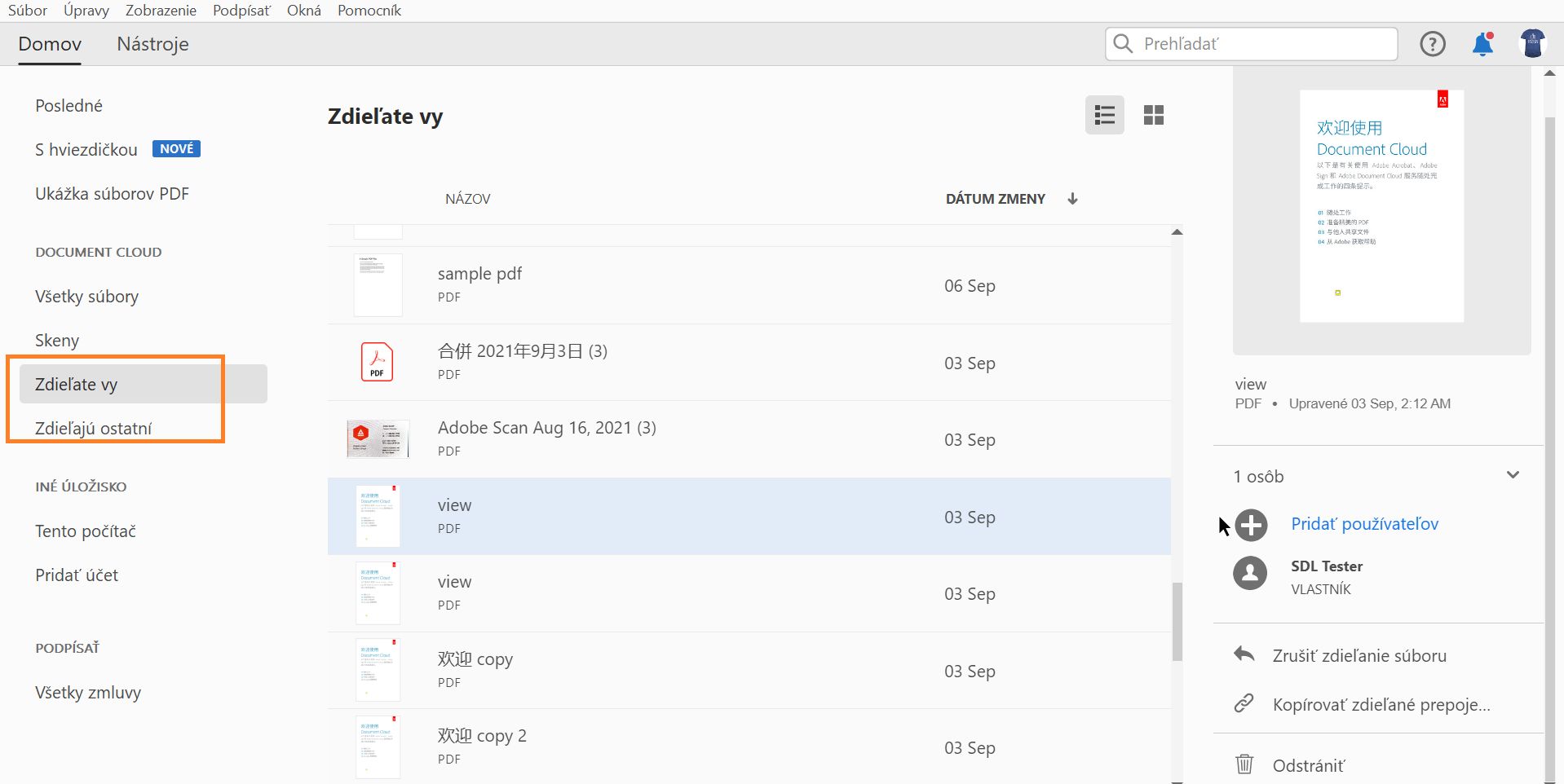Click the Adobe Scan file thumbnail
Image resolution: width=1564 pixels, height=784 pixels.
(x=378, y=439)
